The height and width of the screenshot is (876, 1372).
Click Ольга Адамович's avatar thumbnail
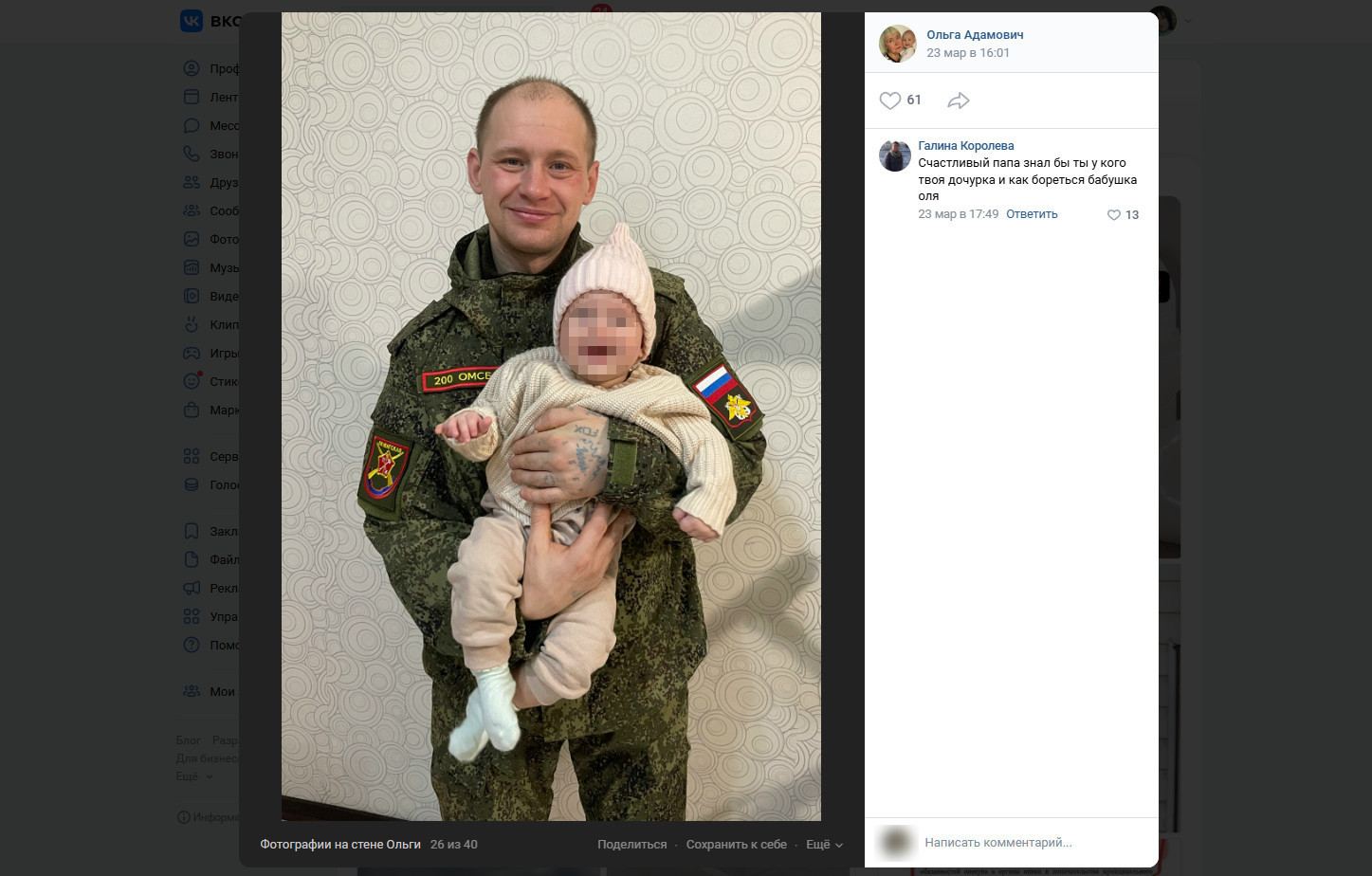[897, 44]
